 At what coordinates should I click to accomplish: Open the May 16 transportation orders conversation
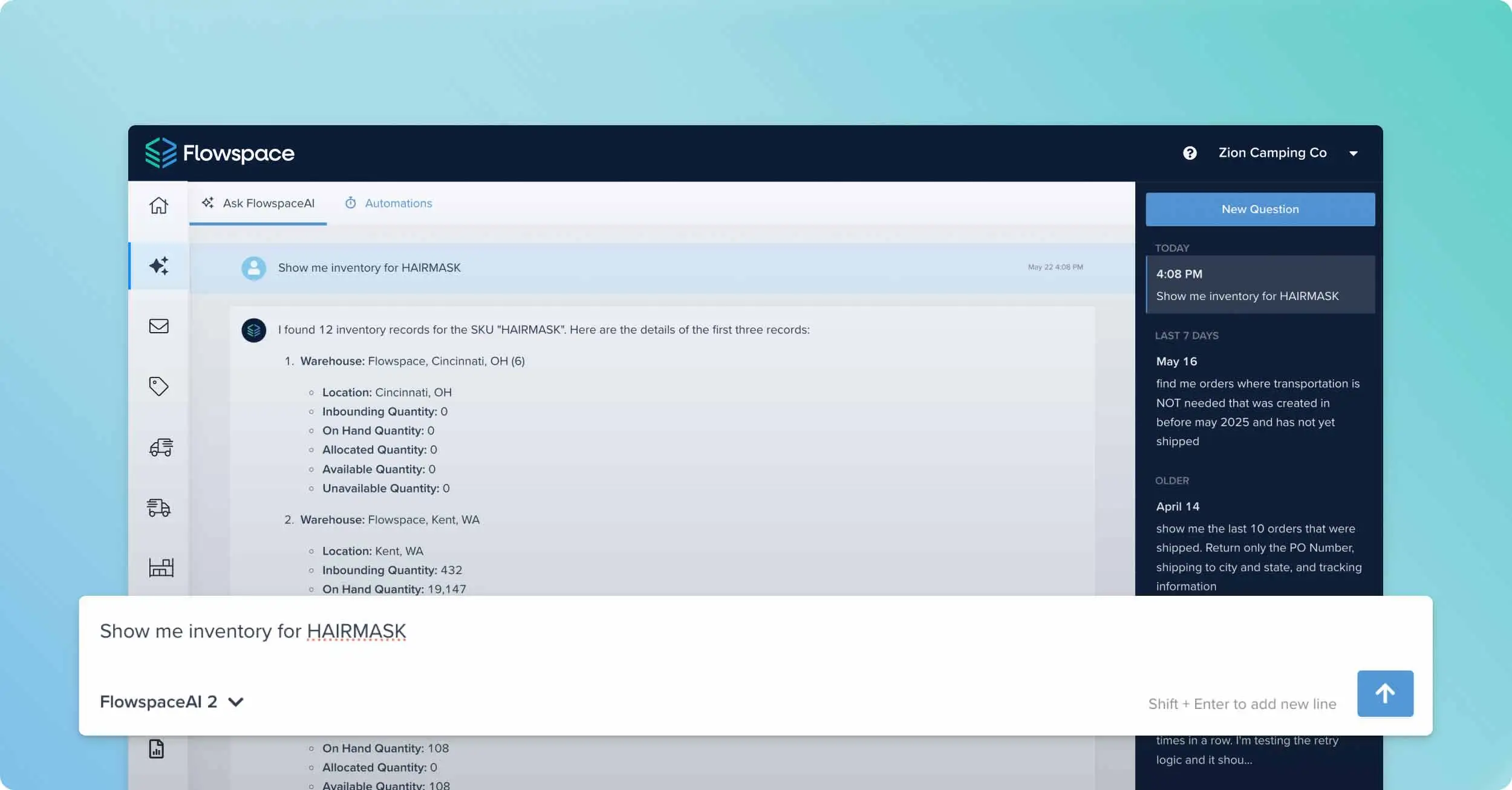[x=1260, y=402]
